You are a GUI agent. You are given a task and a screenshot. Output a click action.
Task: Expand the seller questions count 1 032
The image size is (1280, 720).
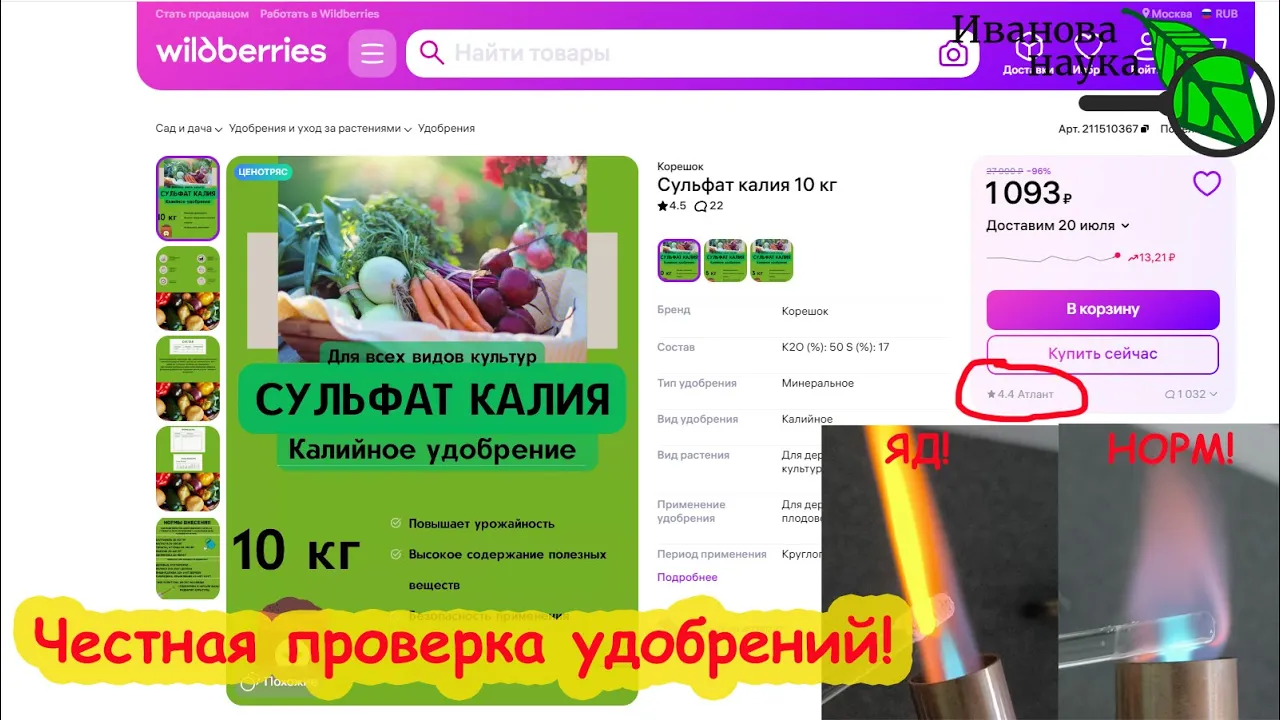point(1191,394)
